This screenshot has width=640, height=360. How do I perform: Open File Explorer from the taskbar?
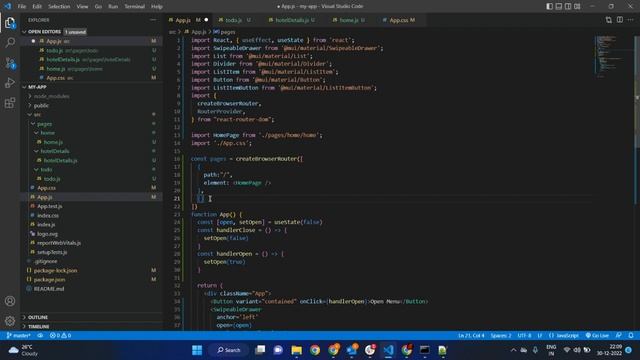[296, 350]
